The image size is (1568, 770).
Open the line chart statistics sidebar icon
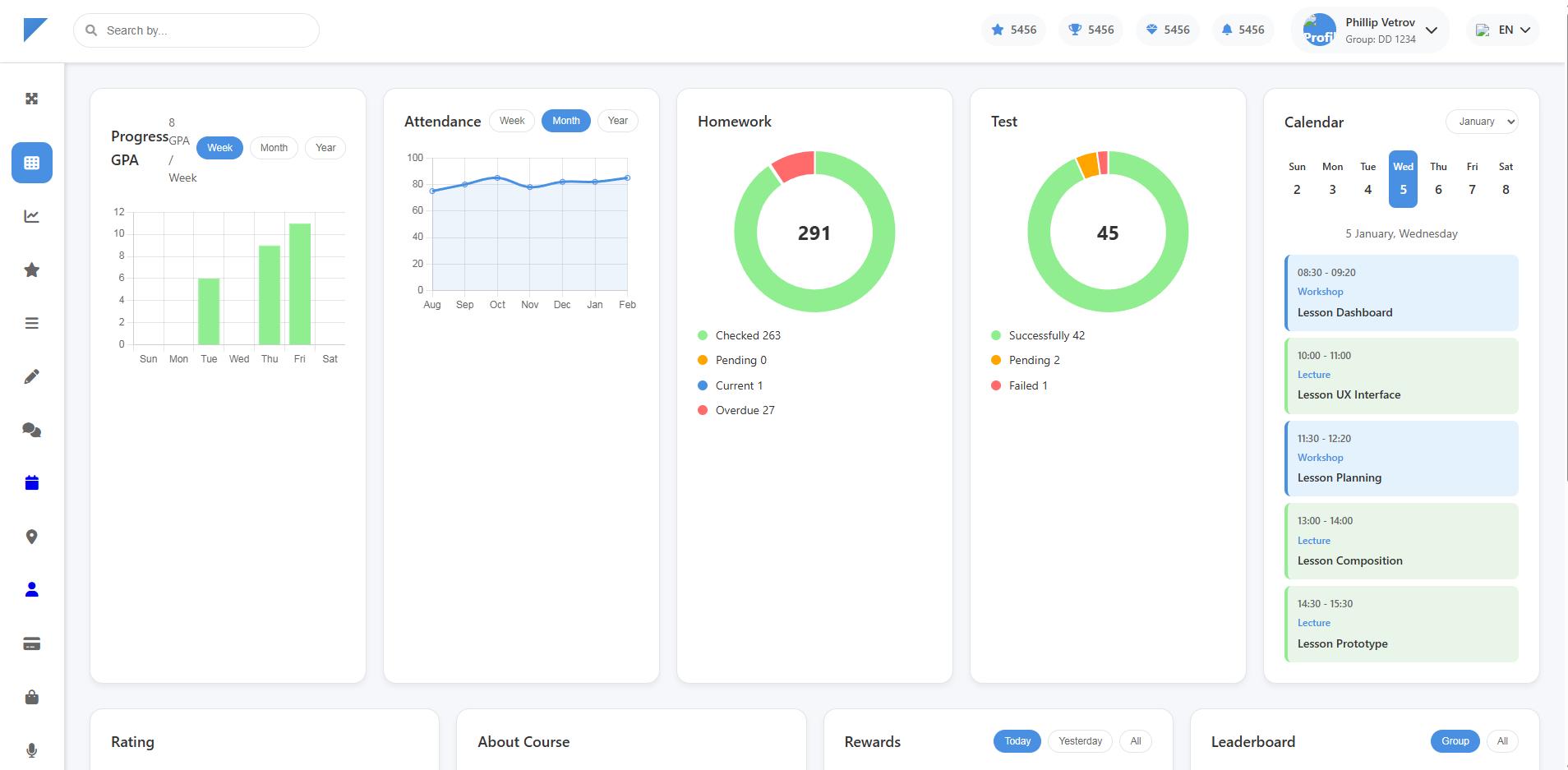click(32, 216)
